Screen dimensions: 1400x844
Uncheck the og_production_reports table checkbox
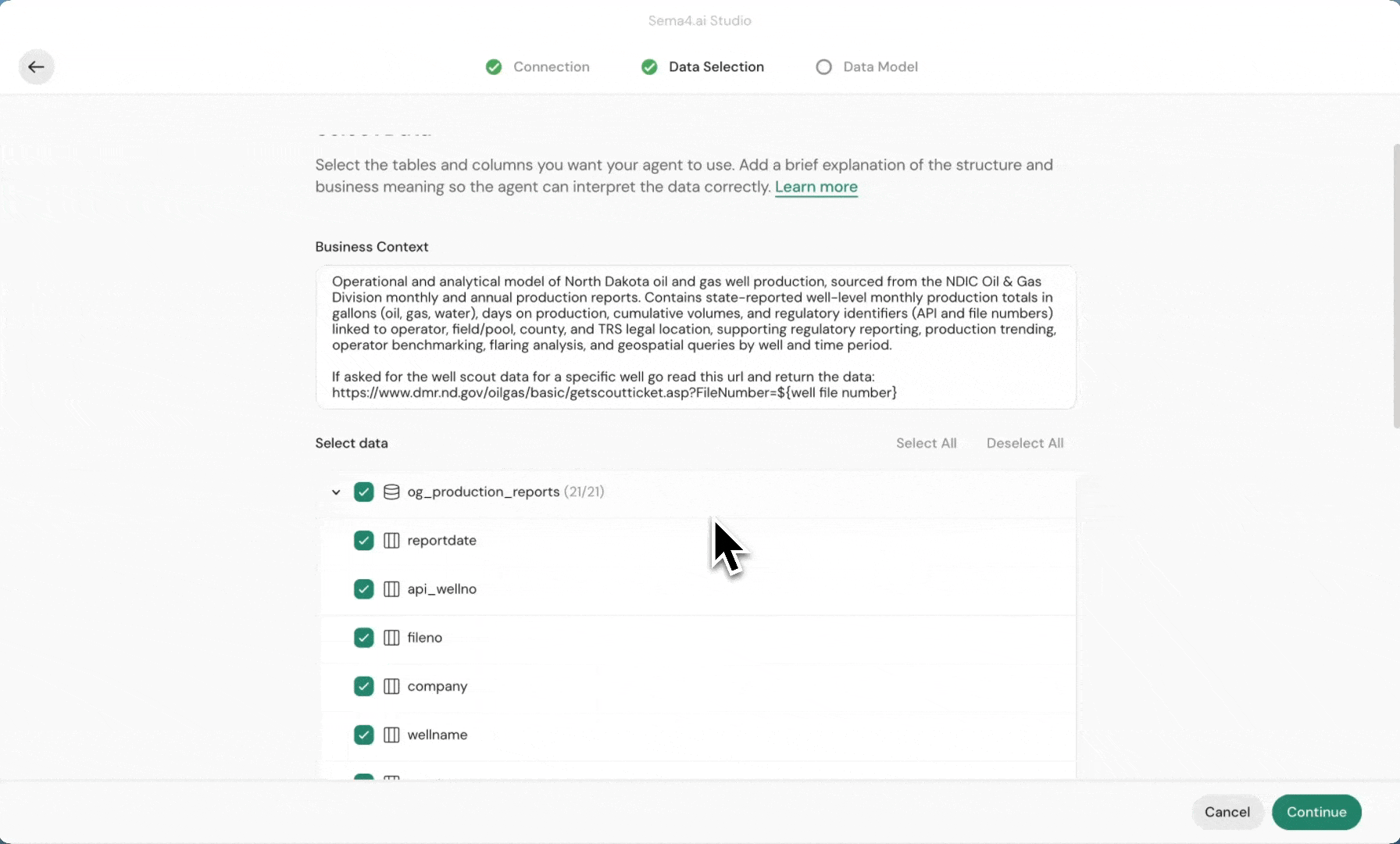pos(363,492)
